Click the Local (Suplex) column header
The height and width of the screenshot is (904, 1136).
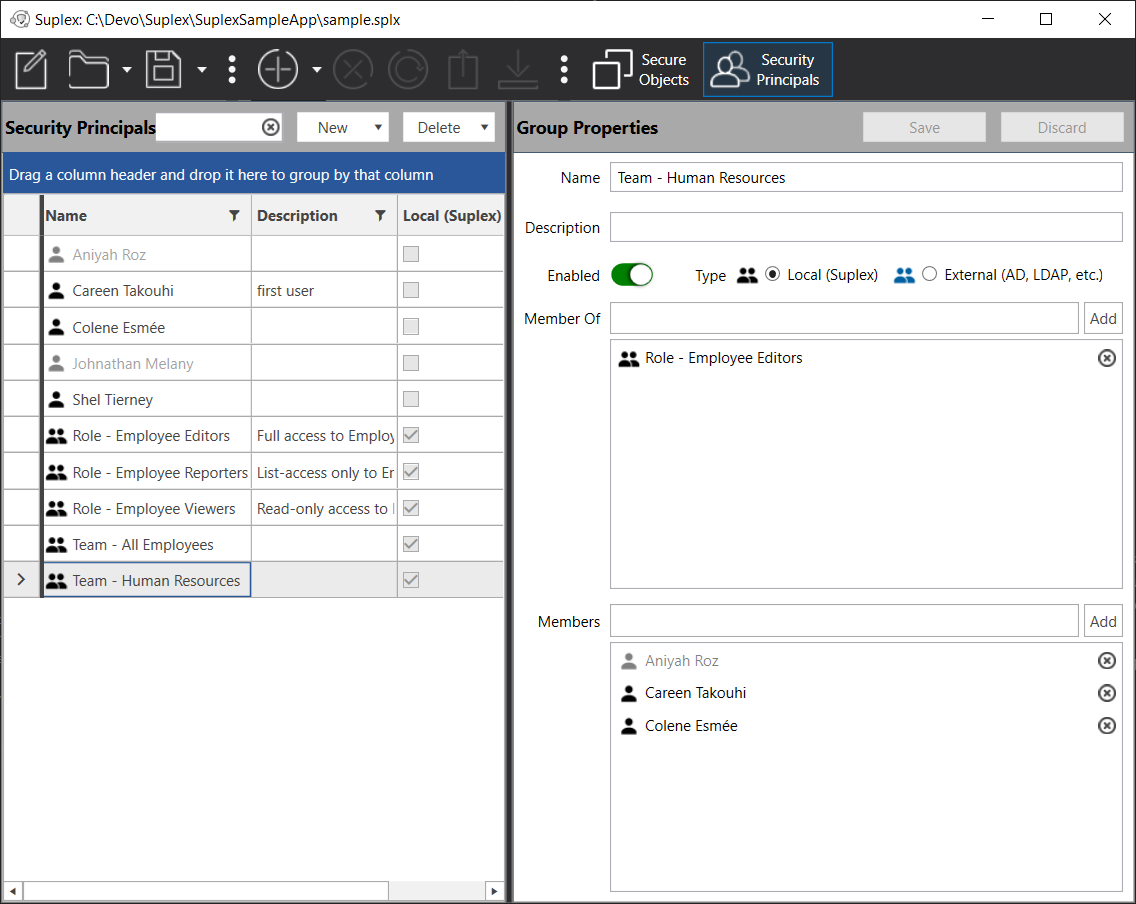[x=451, y=216]
